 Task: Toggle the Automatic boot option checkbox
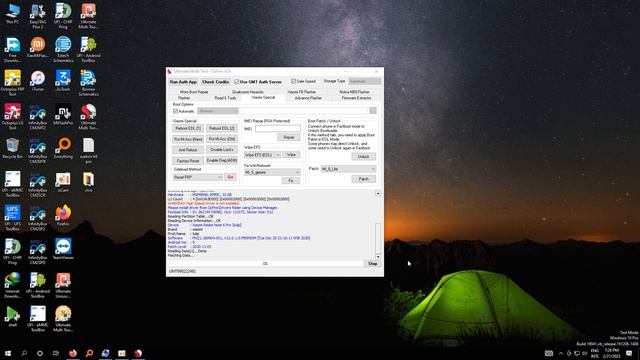(184, 111)
